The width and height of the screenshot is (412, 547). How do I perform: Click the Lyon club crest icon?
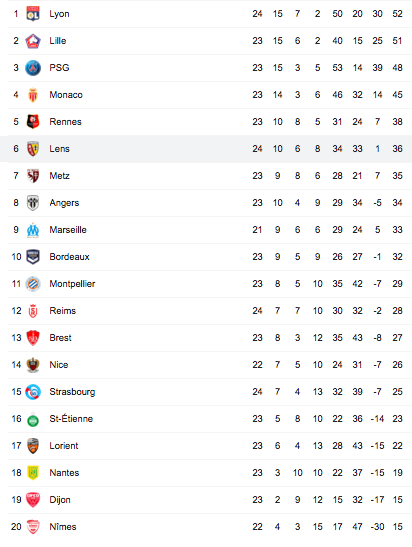(x=33, y=14)
